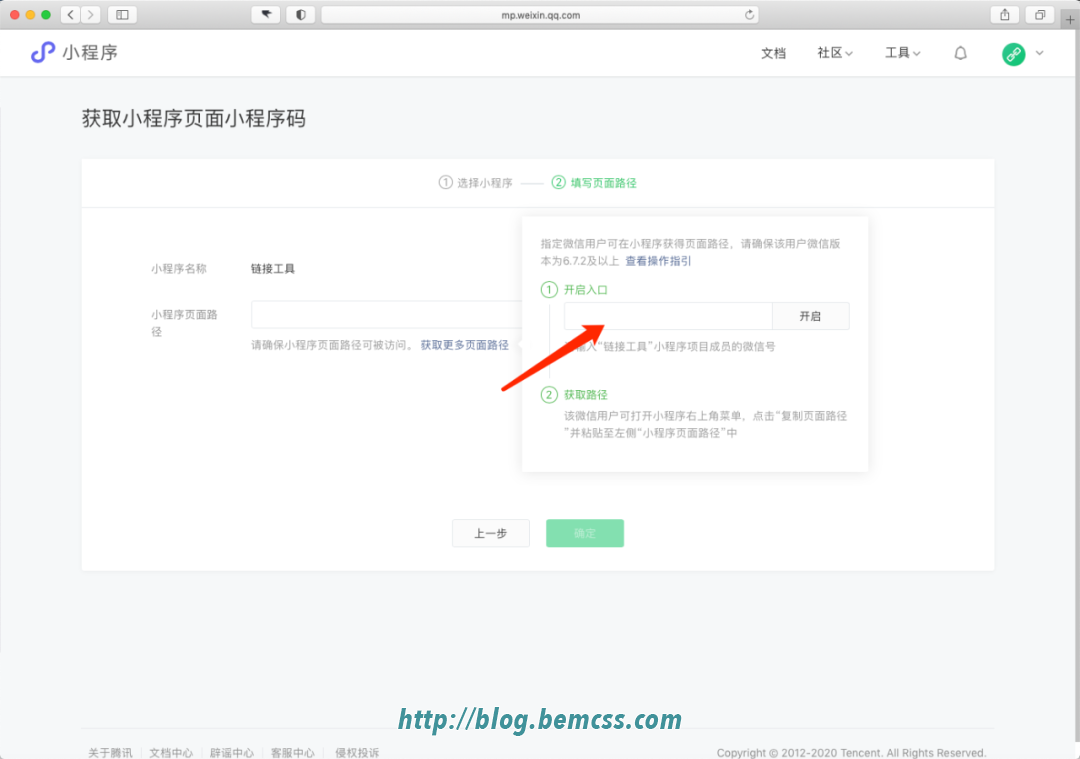
Task: Click the 获取更多页面路径 link
Action: (464, 345)
